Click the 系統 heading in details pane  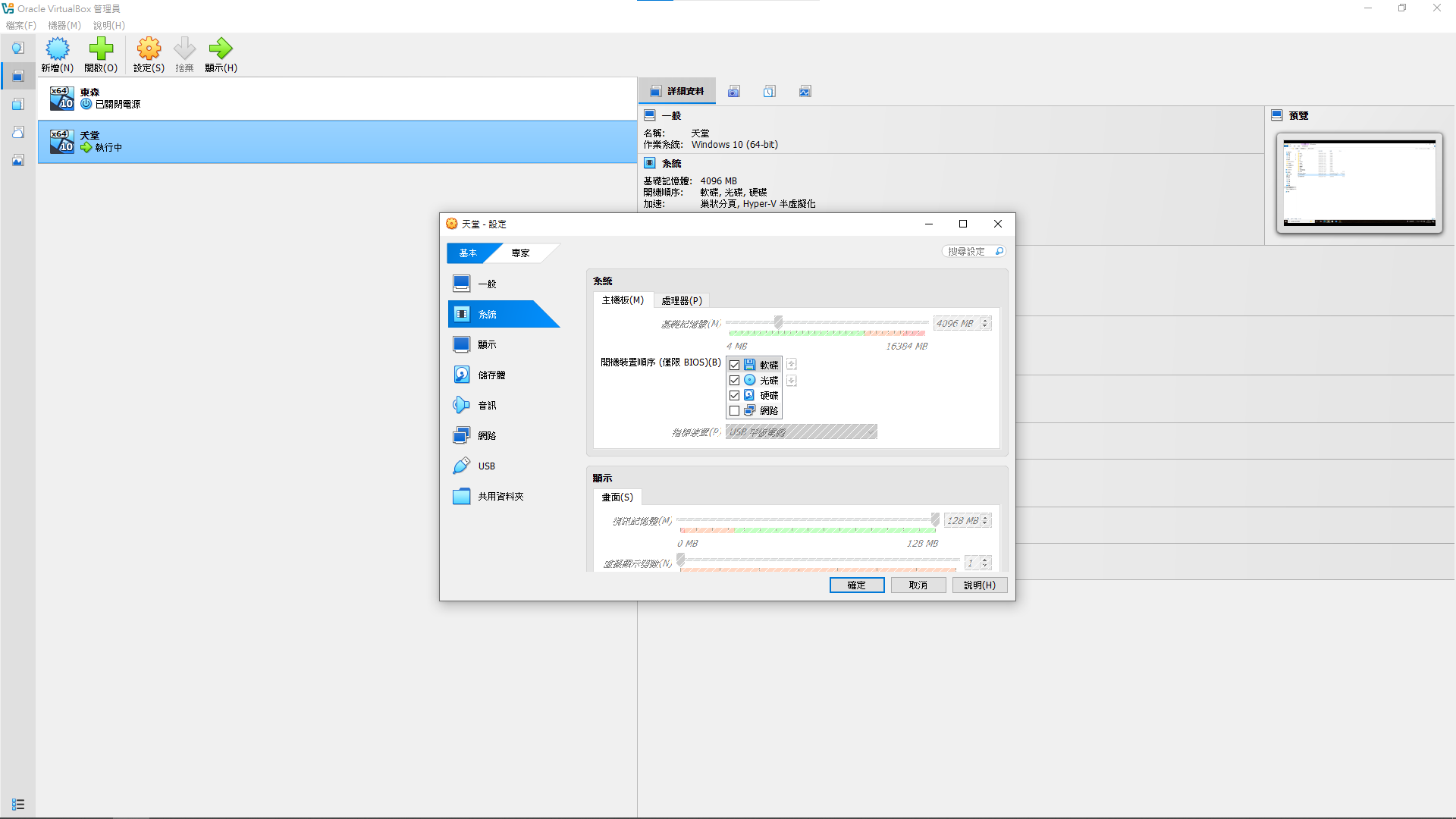(671, 164)
